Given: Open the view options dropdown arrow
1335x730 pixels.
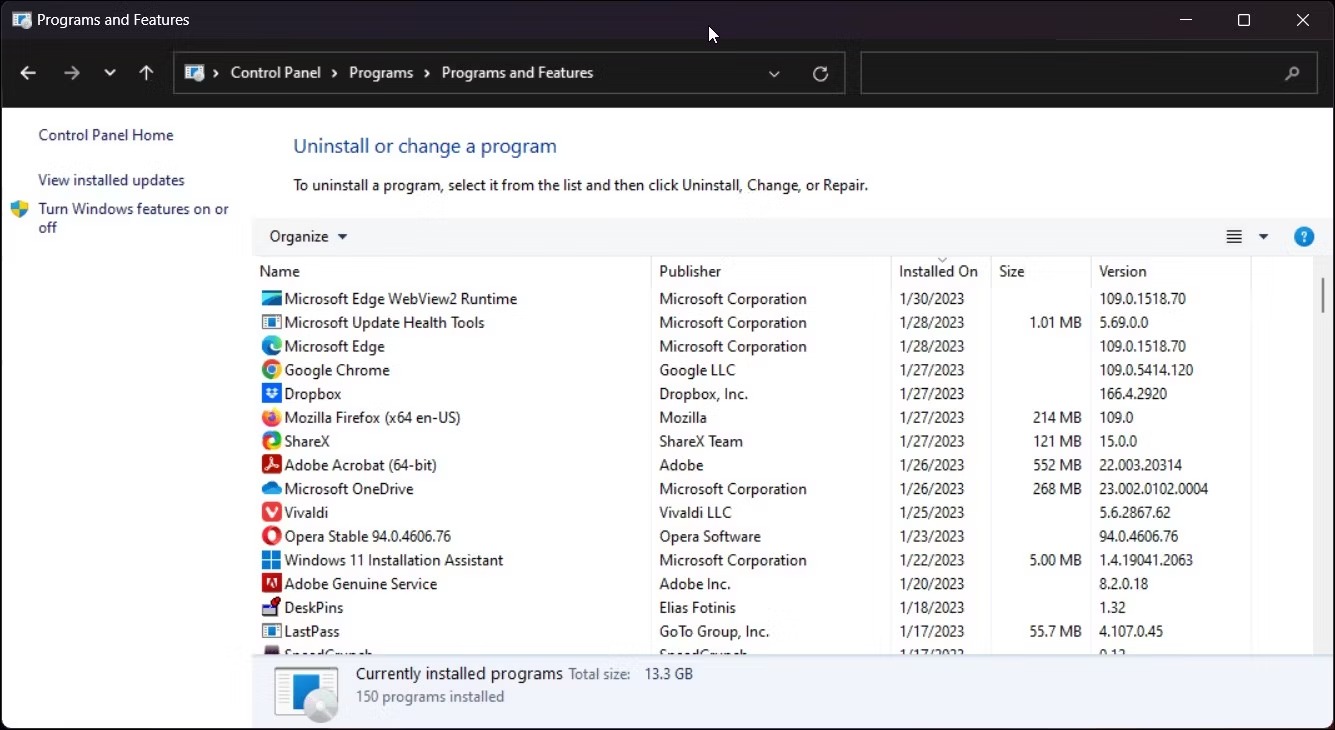Looking at the screenshot, I should [1263, 237].
